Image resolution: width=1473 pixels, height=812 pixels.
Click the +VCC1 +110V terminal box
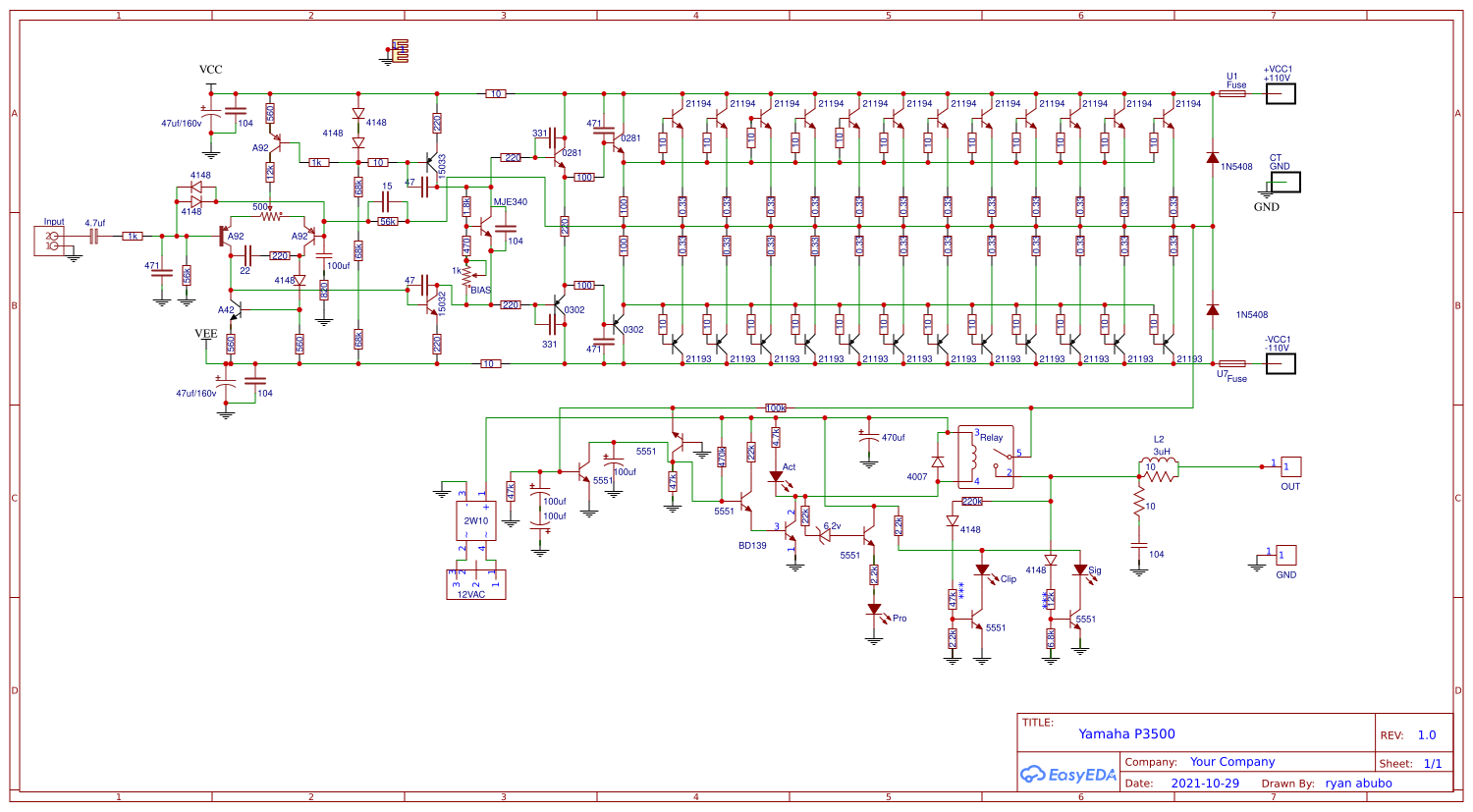(1281, 94)
